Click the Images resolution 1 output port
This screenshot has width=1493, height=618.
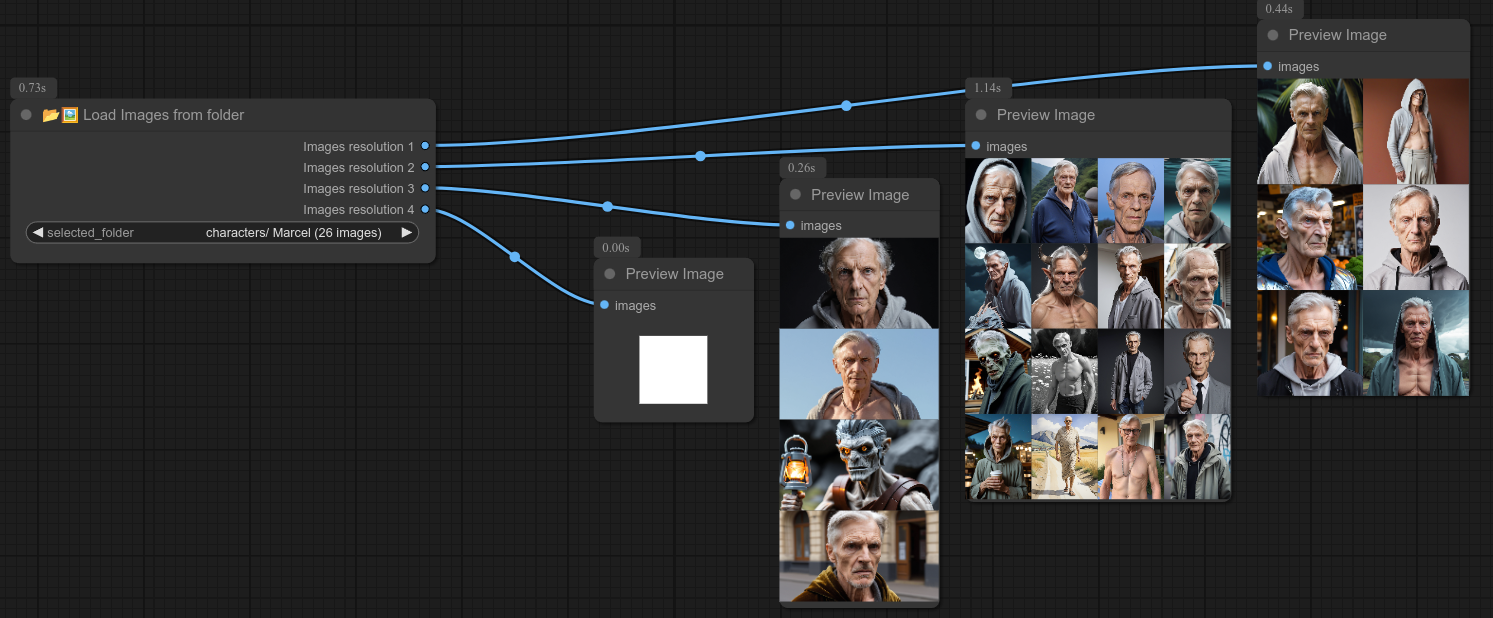(x=425, y=146)
